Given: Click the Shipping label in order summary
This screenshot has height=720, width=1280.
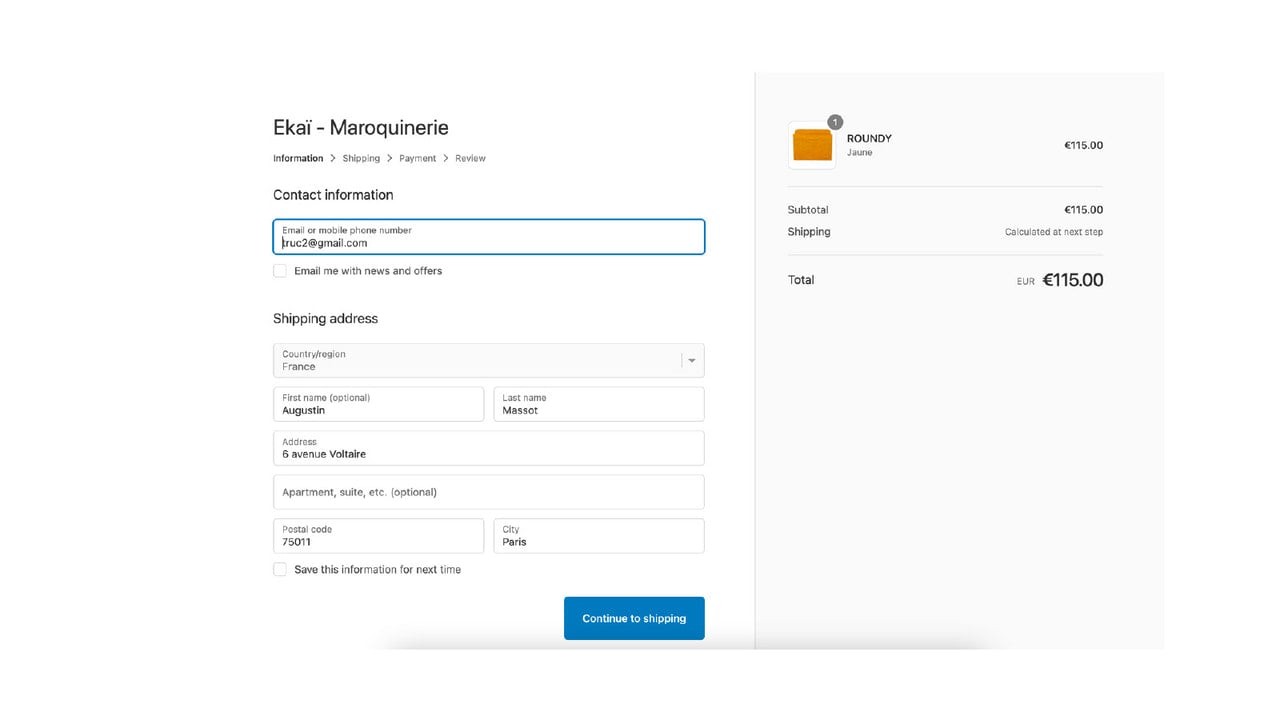Looking at the screenshot, I should (809, 232).
